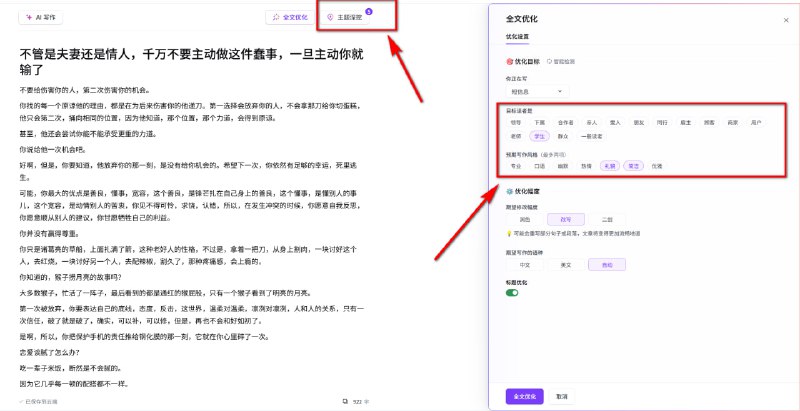Viewport: 800px width, 411px height.
Task: Choose the 自动 language option
Action: [605, 264]
